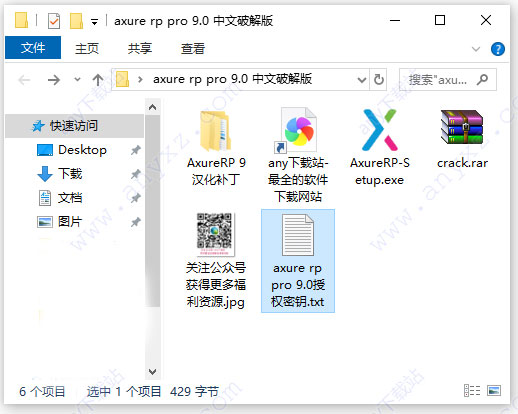Viewport: 518px width, 414px height.
Task: Select the AxureRP-Setup.exe file icon
Action: click(x=380, y=130)
